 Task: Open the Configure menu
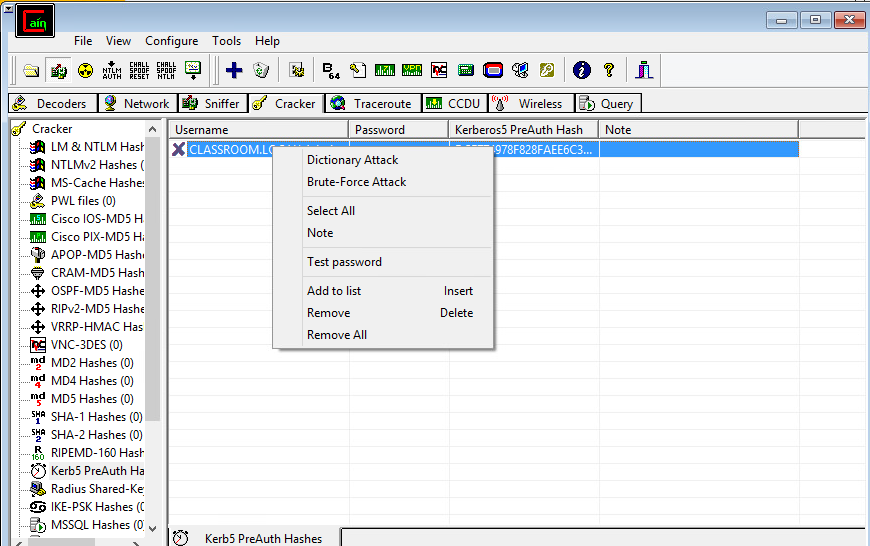pos(171,41)
